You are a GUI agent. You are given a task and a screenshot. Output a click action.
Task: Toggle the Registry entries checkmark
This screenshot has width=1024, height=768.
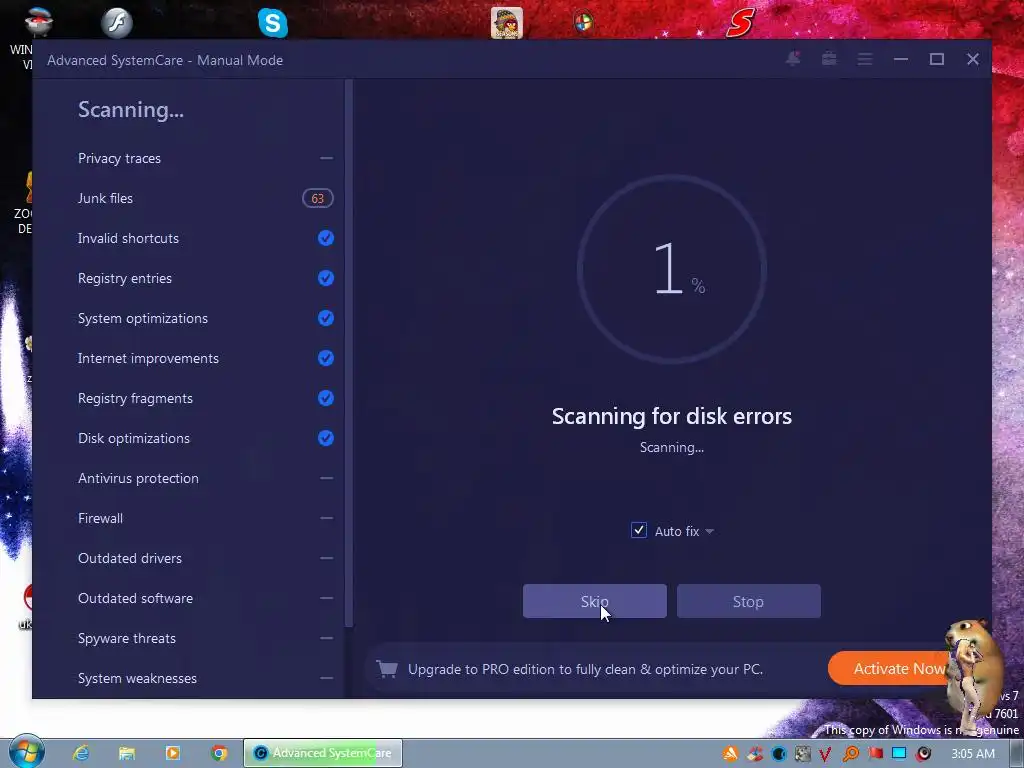tap(326, 278)
